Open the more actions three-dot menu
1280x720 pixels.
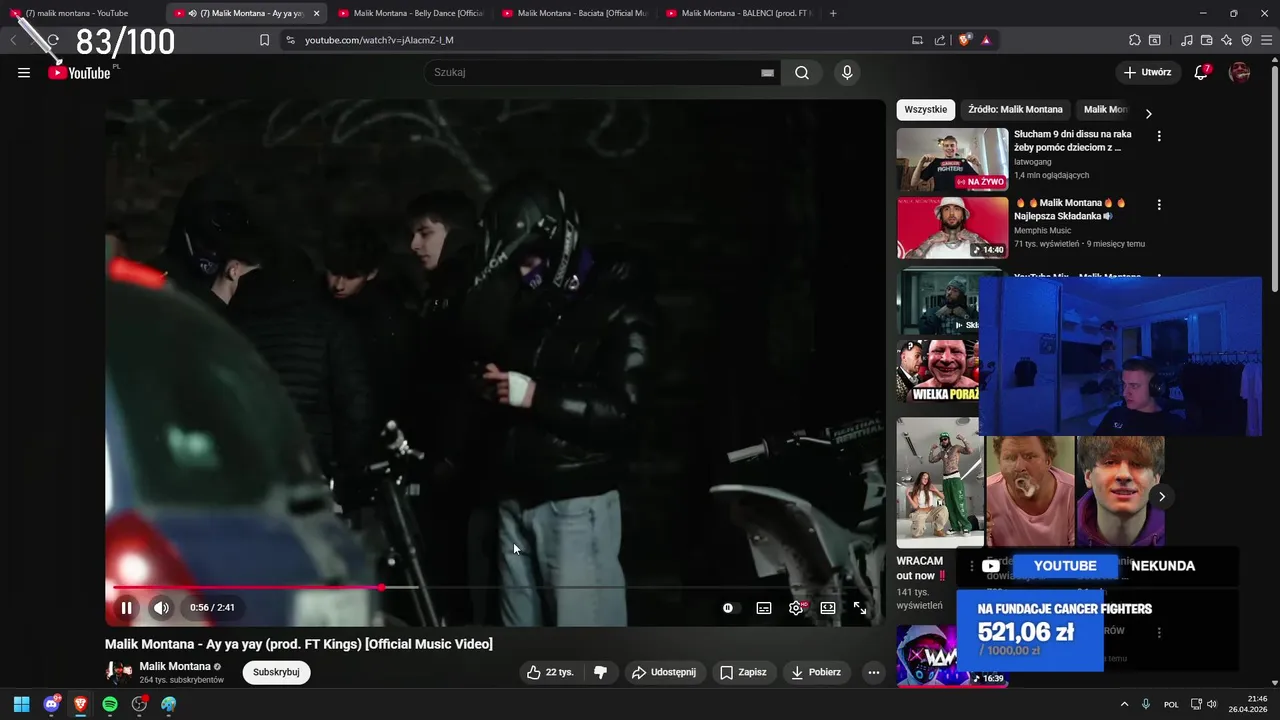pyautogui.click(x=873, y=672)
